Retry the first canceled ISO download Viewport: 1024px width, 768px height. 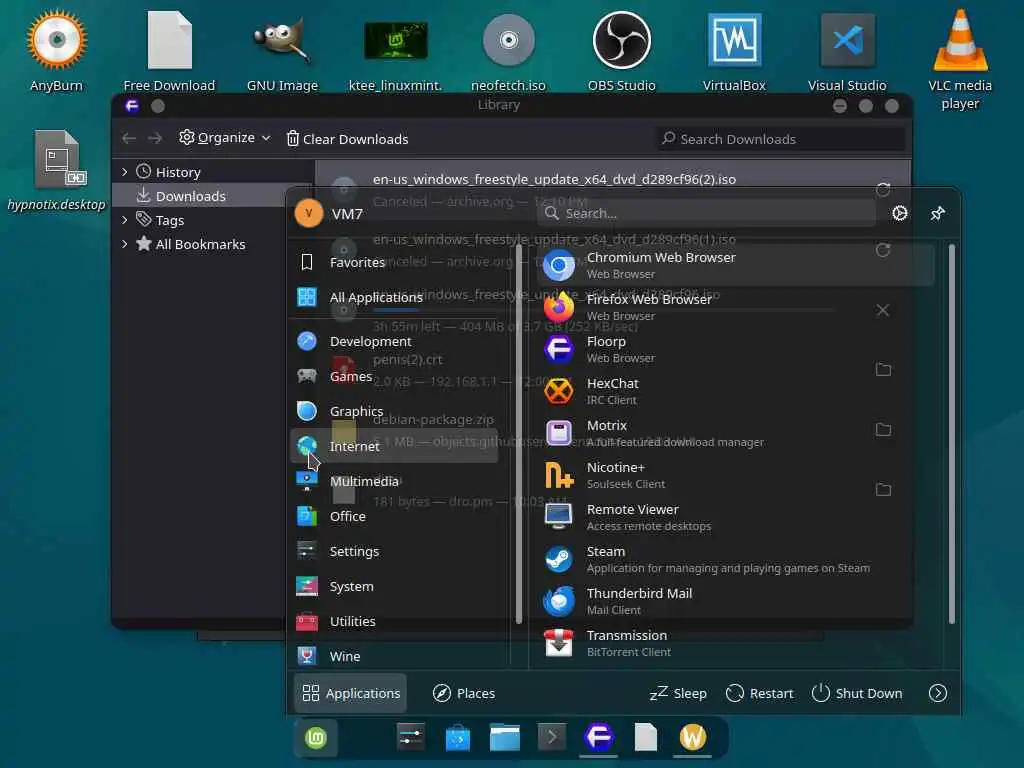883,189
